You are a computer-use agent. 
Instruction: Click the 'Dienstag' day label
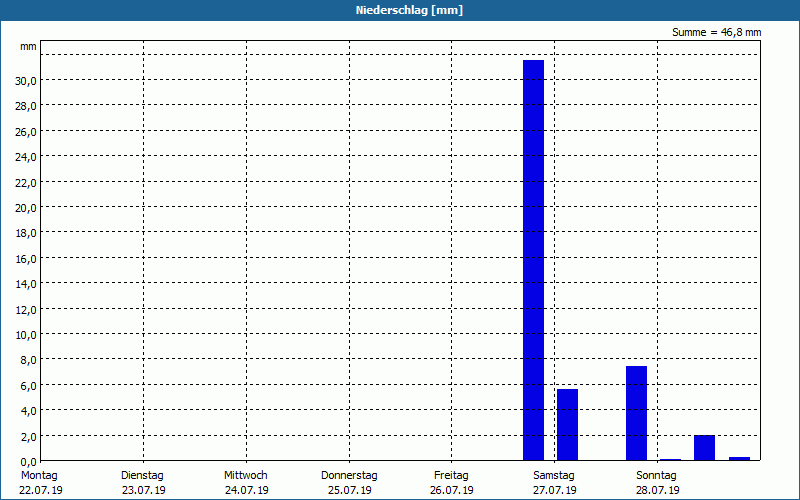point(142,476)
